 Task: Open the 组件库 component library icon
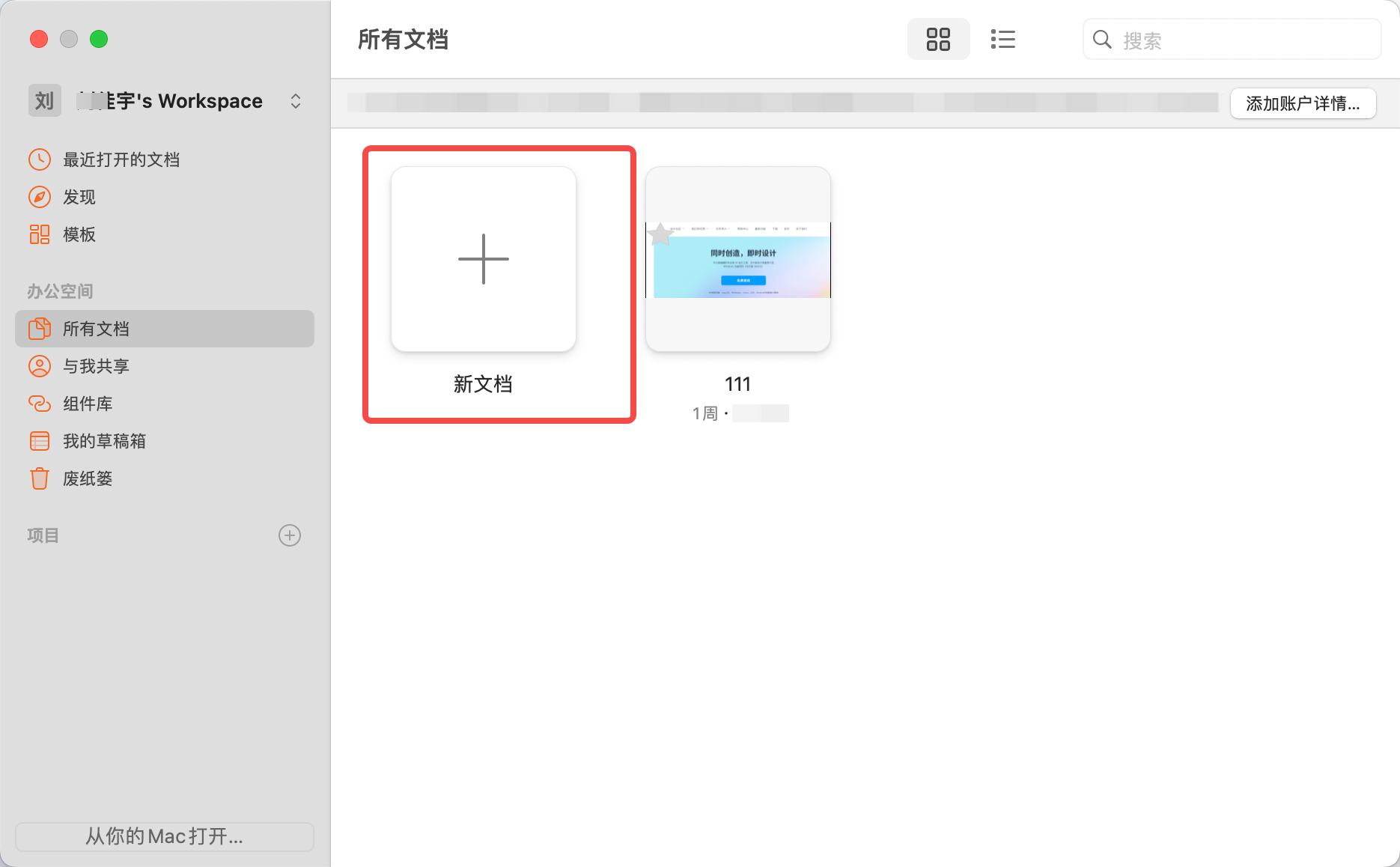40,404
